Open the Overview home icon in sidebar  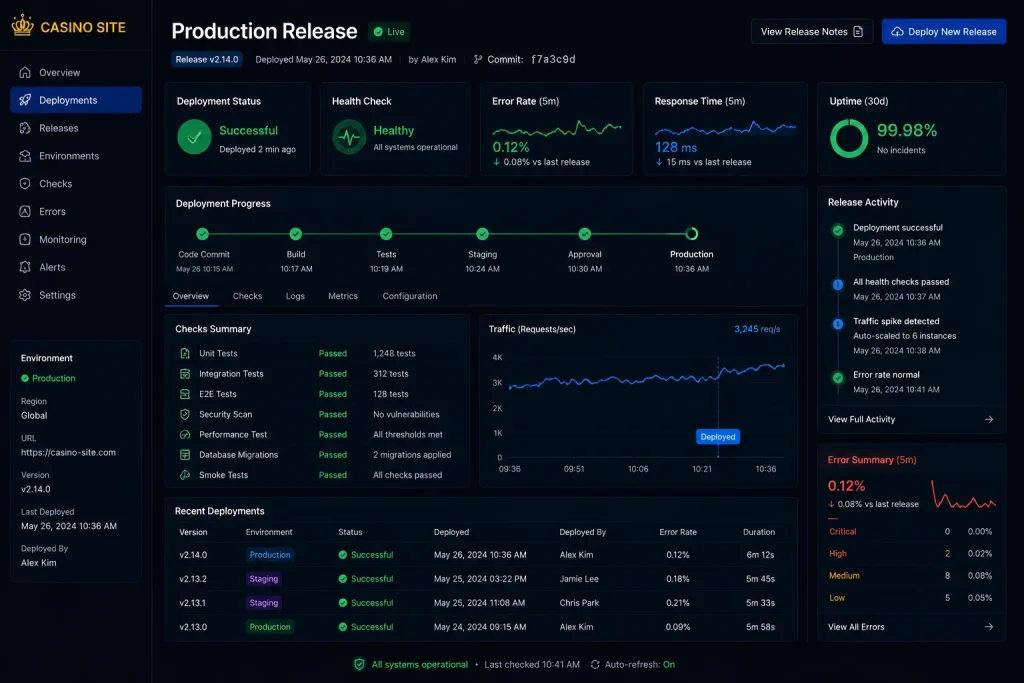point(25,72)
